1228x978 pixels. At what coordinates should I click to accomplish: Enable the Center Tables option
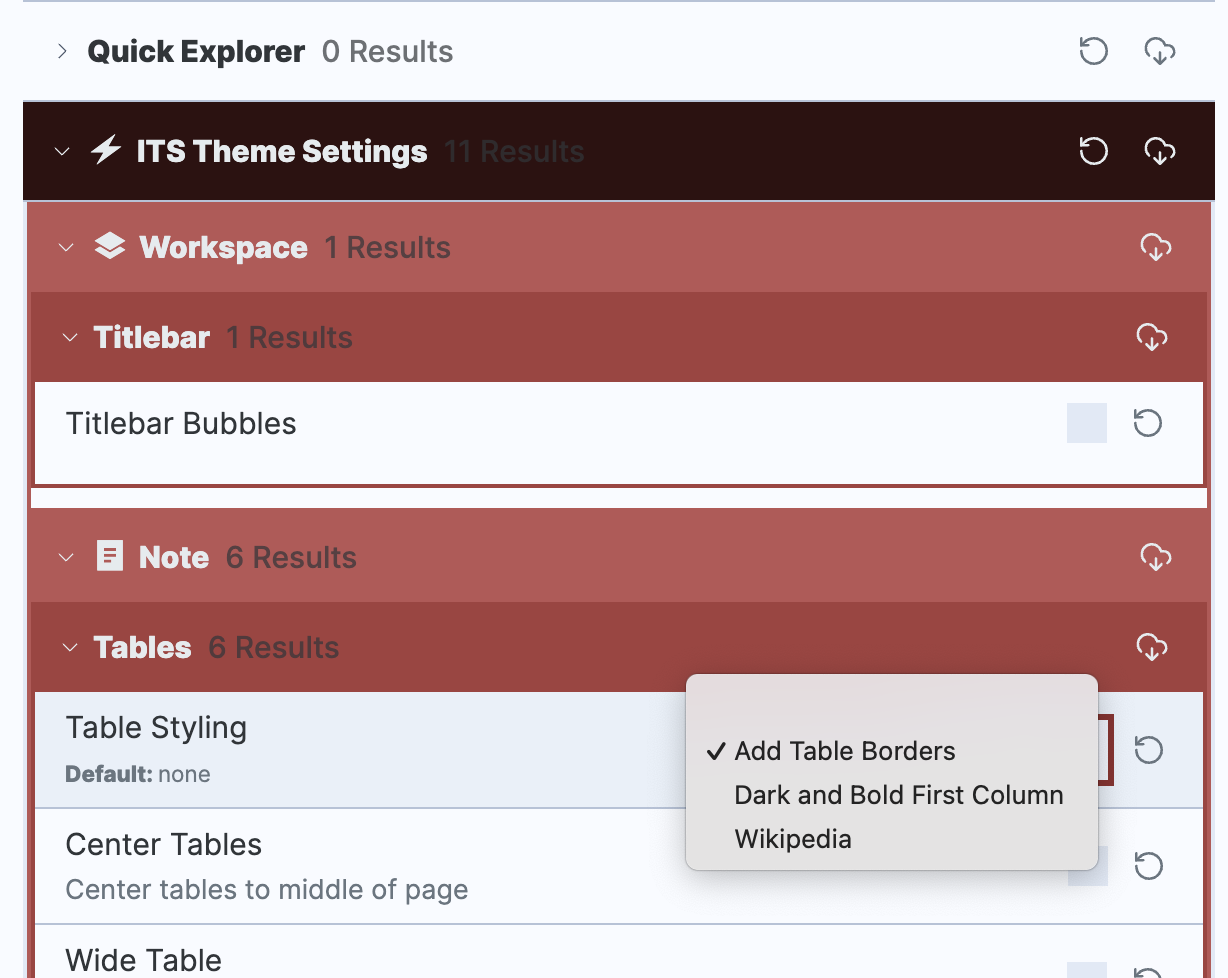1086,866
